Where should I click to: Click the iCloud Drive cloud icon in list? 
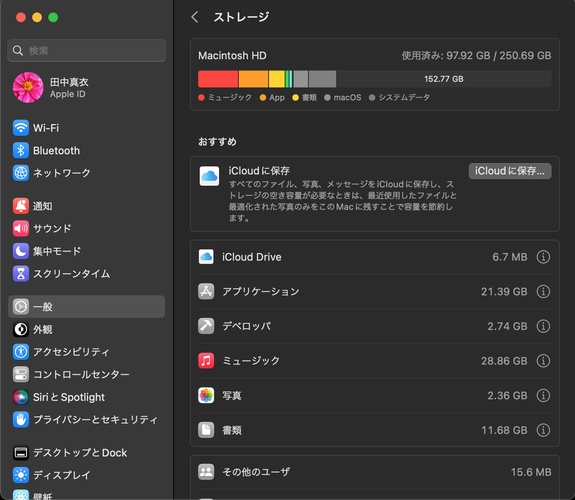(206, 257)
